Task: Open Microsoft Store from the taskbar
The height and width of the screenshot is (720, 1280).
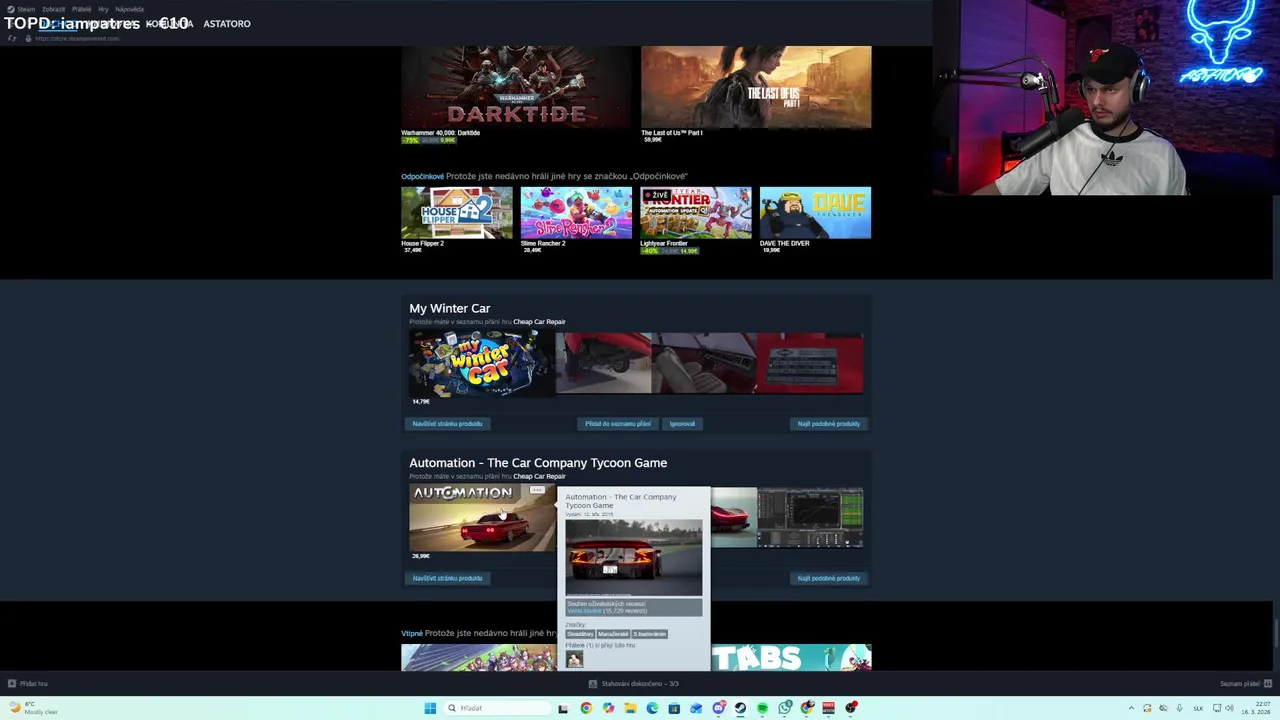Action: 674,708
